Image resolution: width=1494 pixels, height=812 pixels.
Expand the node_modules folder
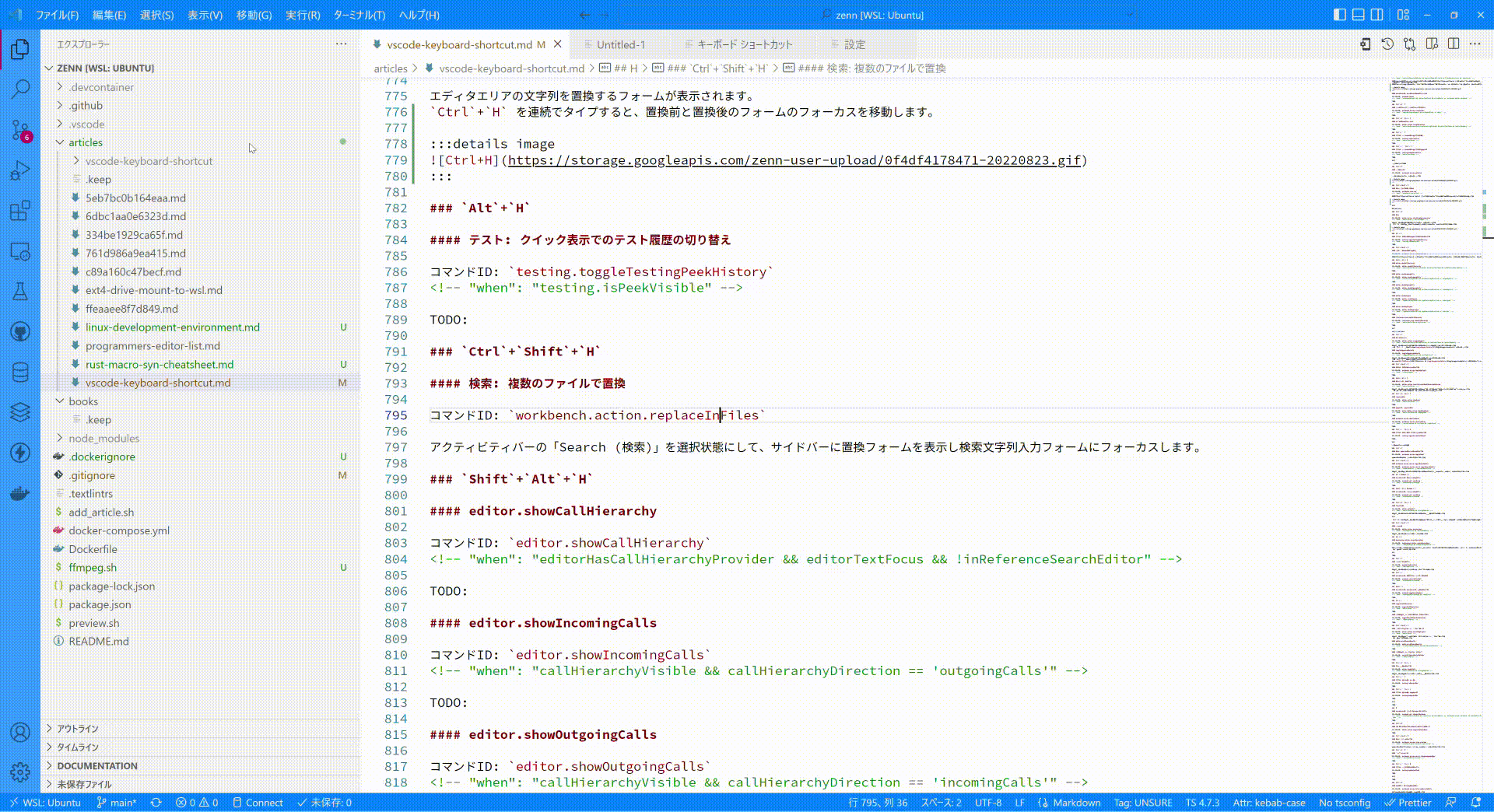pyautogui.click(x=200, y=439)
